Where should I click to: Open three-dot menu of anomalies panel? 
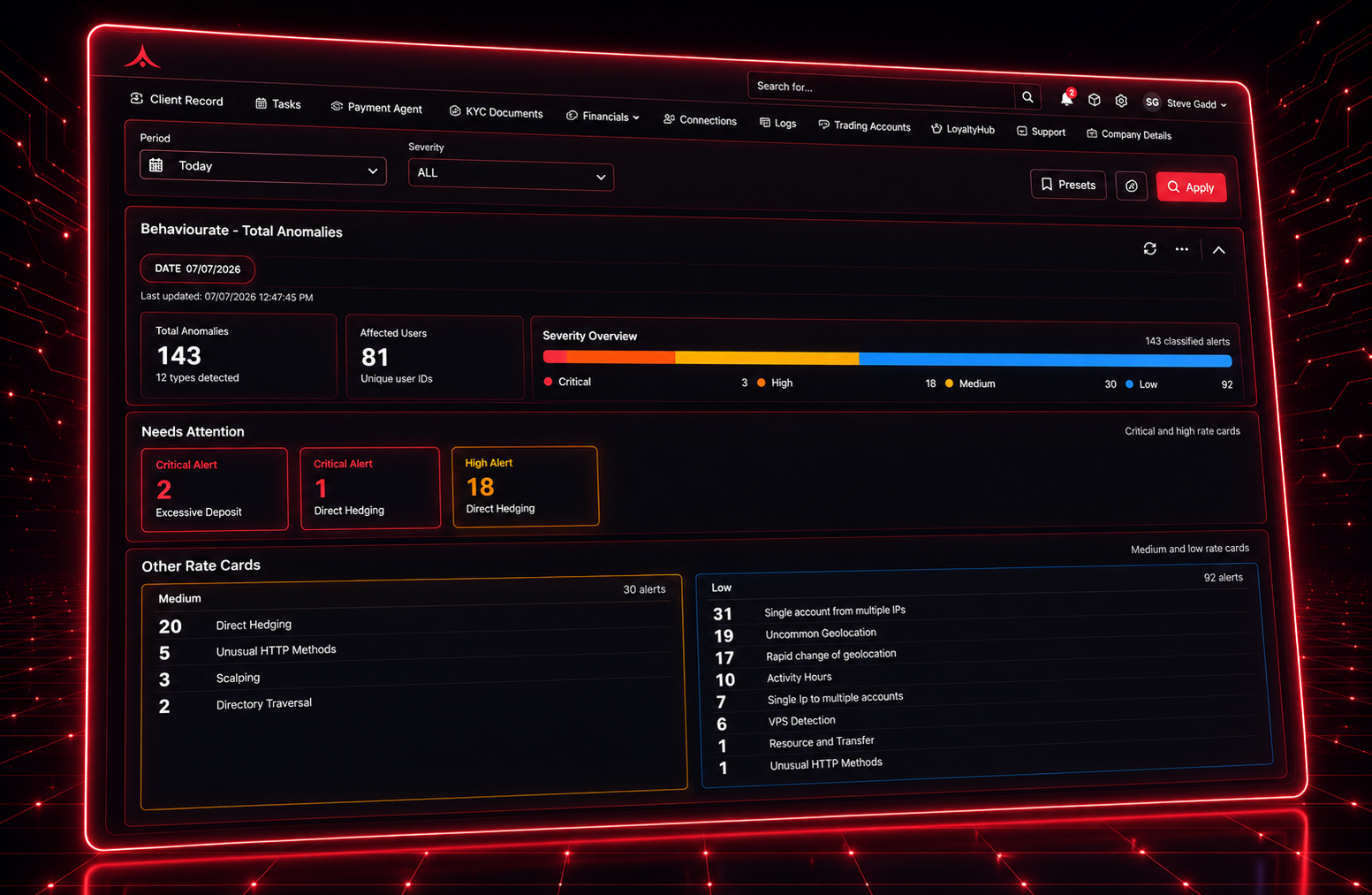coord(1181,250)
